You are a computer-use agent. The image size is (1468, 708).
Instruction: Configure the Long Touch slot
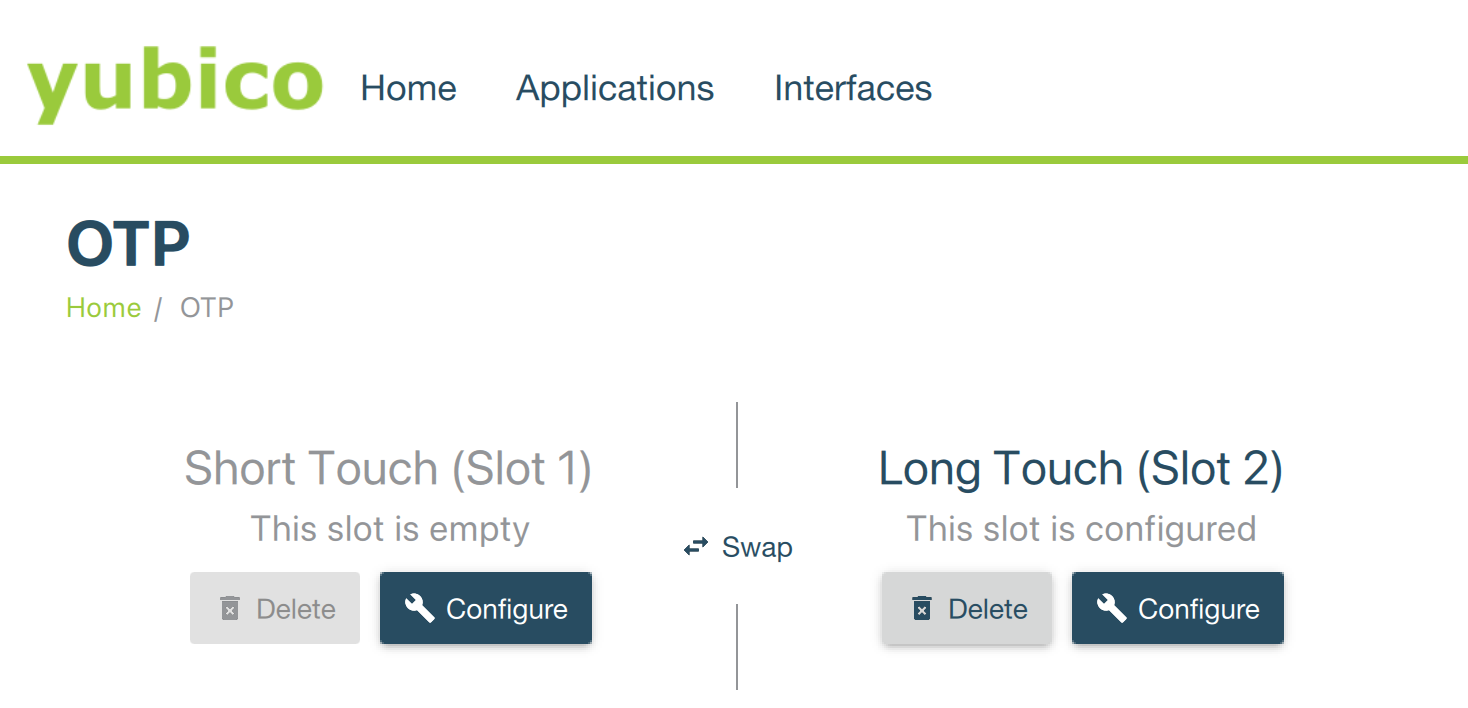click(1178, 608)
